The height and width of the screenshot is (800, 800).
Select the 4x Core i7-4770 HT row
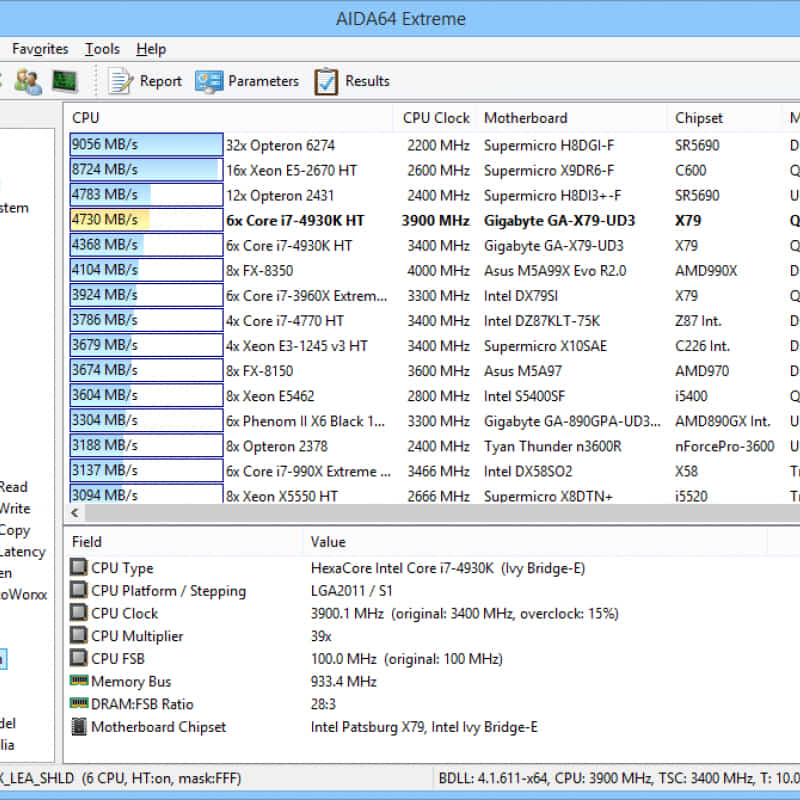click(x=434, y=320)
